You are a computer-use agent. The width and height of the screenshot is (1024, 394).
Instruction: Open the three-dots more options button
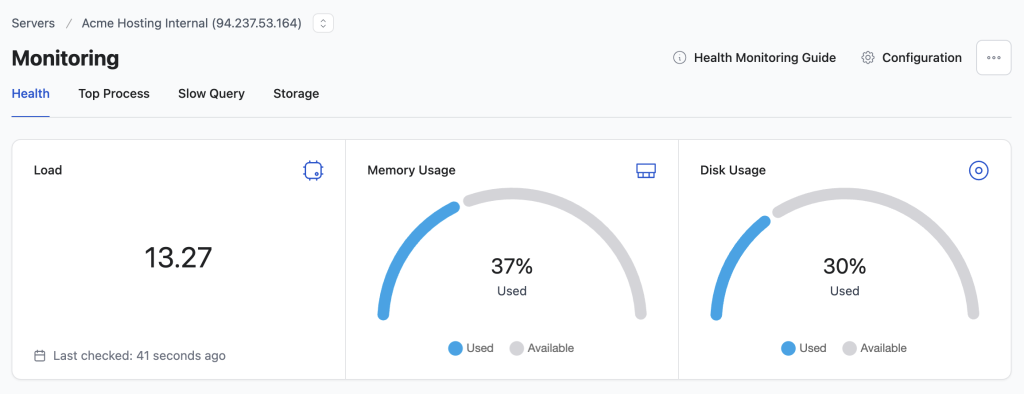tap(993, 57)
